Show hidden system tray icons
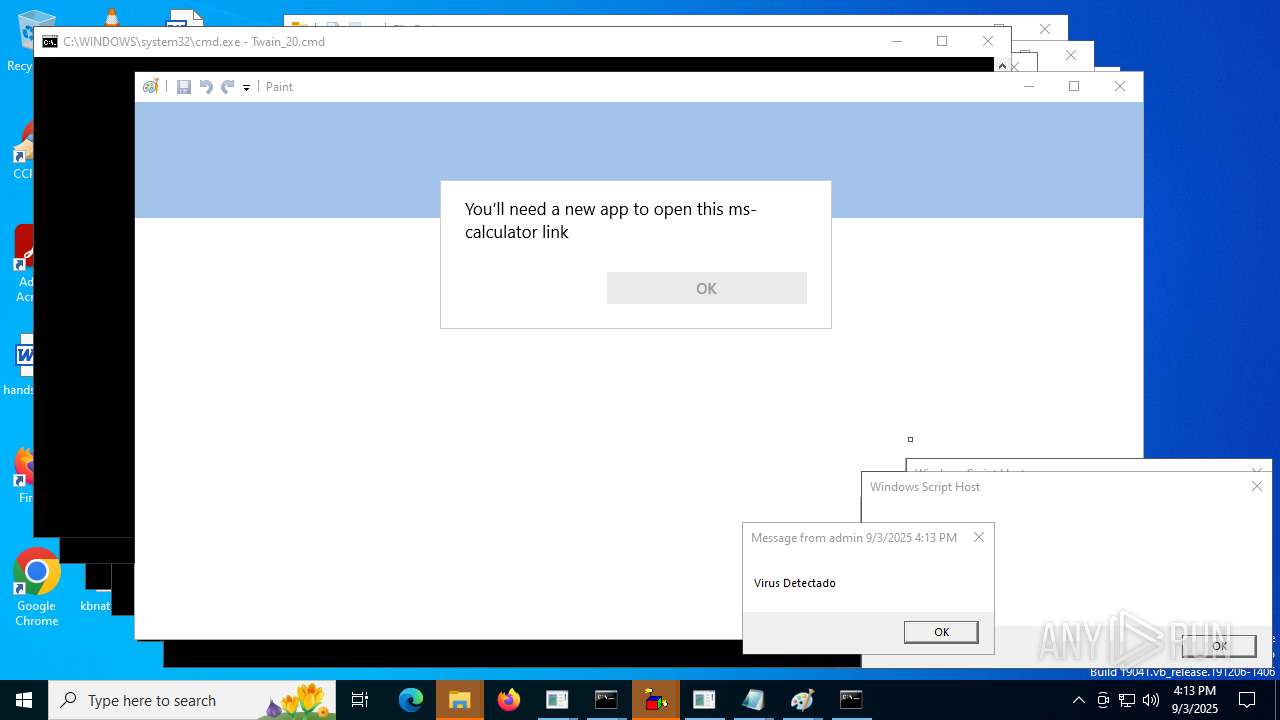Viewport: 1280px width, 720px height. point(1078,700)
